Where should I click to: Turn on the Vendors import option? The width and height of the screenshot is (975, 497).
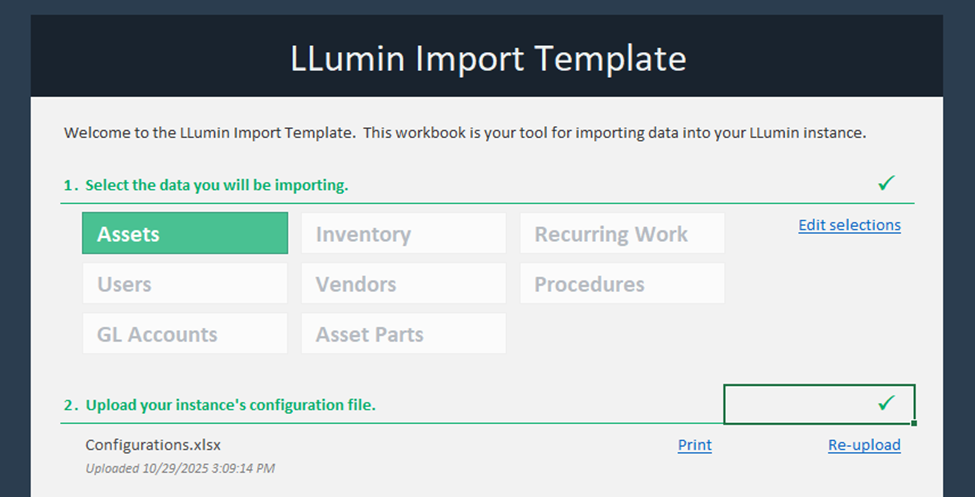pyautogui.click(x=403, y=284)
